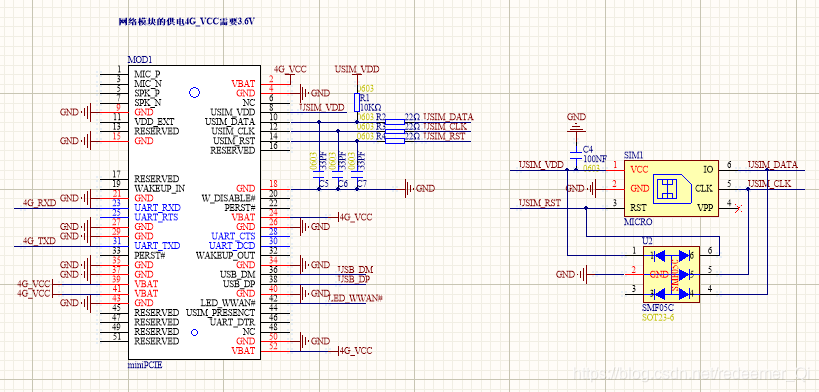819x392 pixels.
Task: Select the U2 TVS diode array symbol
Action: (x=671, y=274)
